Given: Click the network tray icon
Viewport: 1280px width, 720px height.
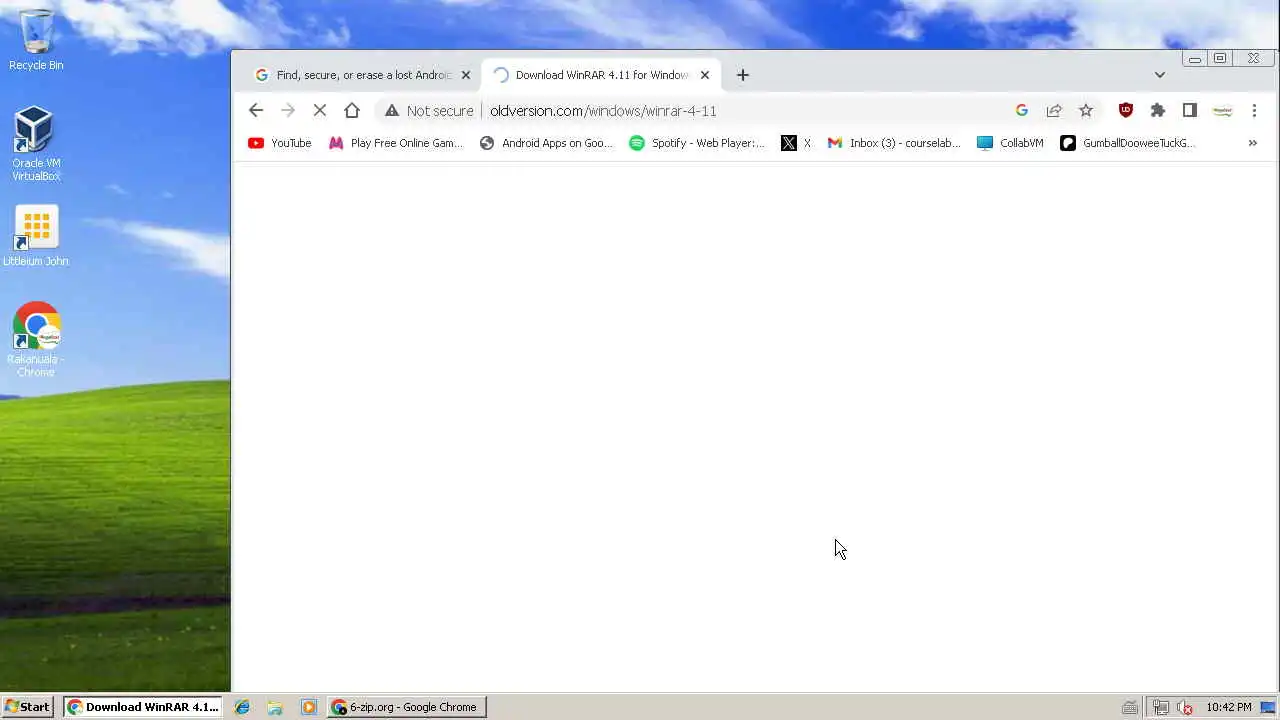Looking at the screenshot, I should click(1161, 708).
